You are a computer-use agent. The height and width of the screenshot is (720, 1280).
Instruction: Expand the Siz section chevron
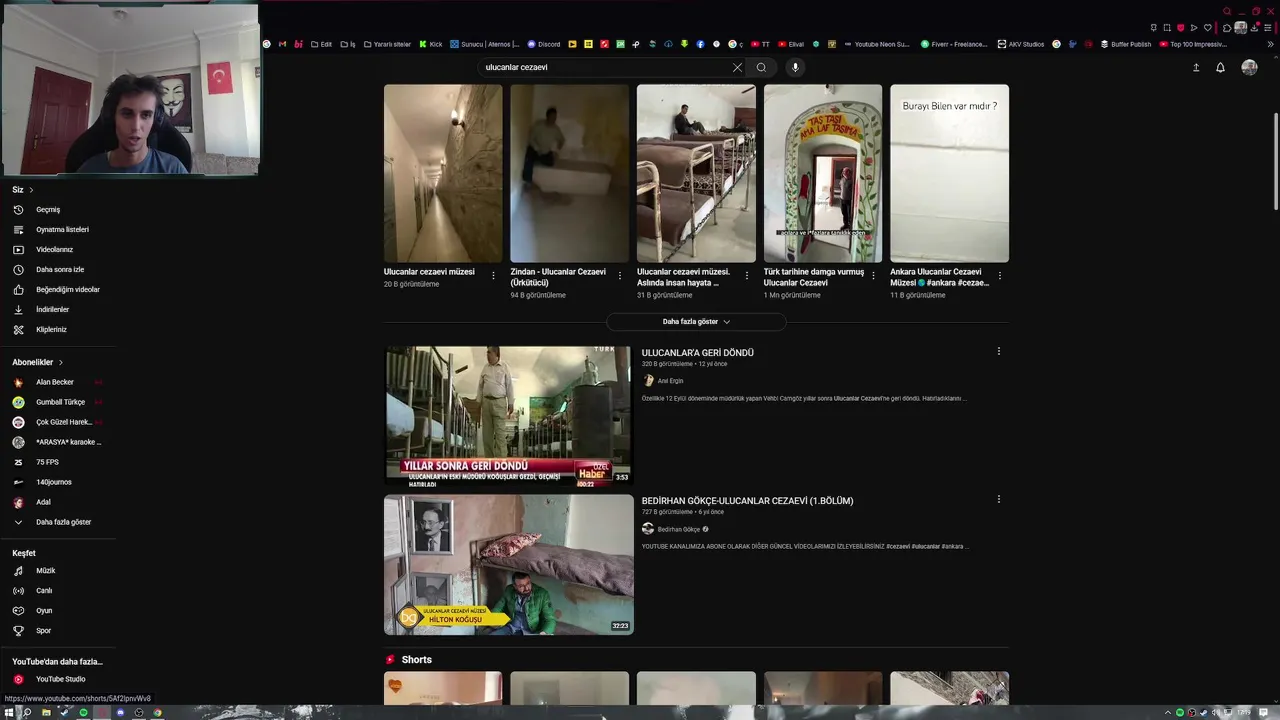(31, 190)
